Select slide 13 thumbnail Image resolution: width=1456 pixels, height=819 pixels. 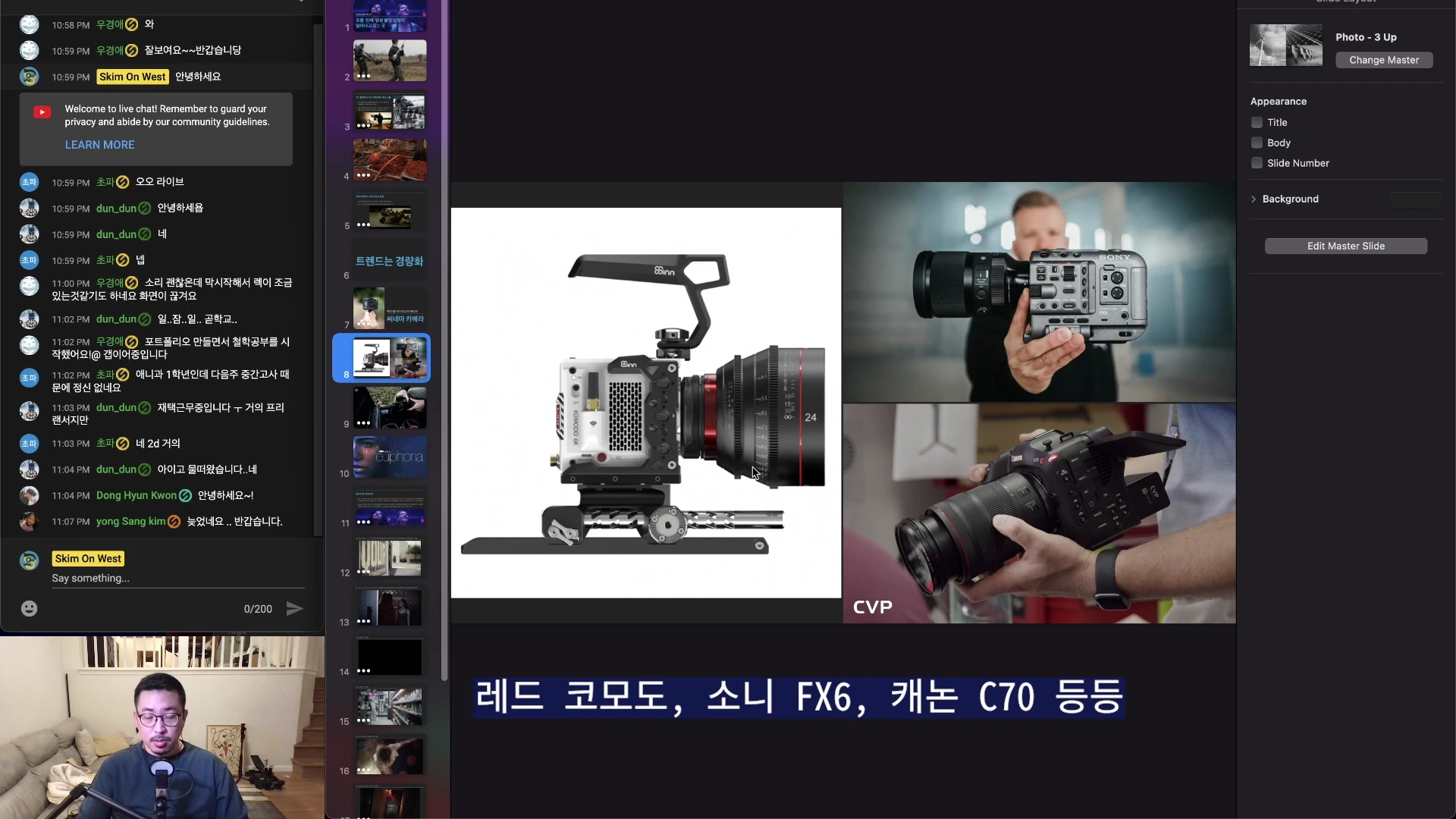pos(390,606)
